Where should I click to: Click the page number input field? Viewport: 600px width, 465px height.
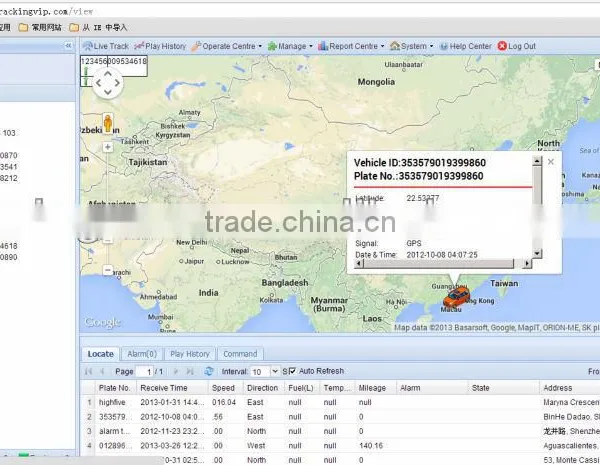145,371
